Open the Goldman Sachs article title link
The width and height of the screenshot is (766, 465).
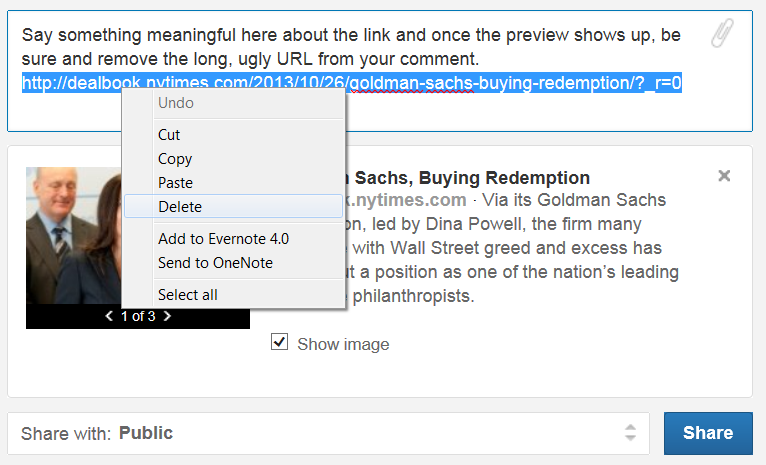click(470, 178)
